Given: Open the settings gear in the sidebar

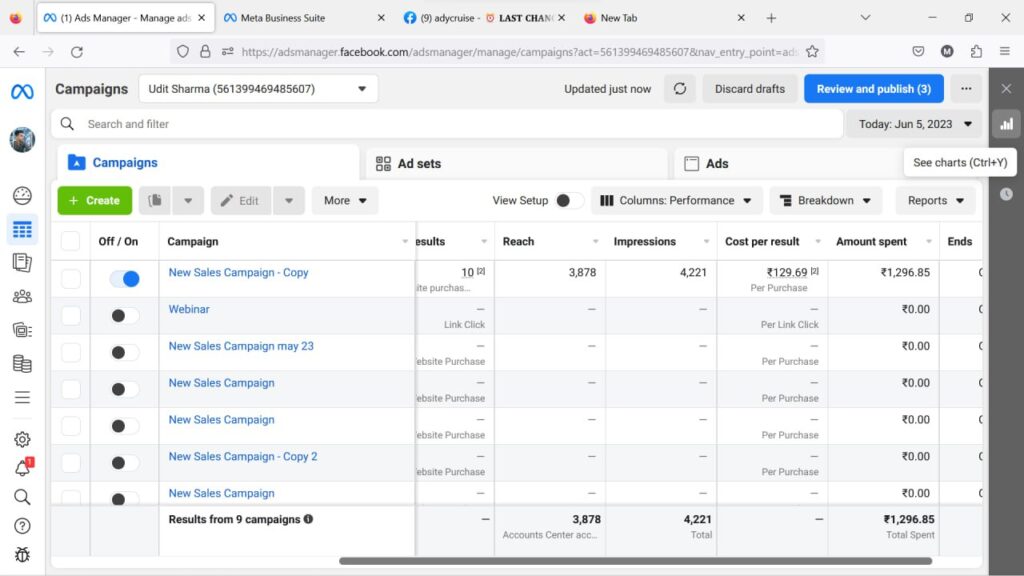Looking at the screenshot, I should point(22,439).
